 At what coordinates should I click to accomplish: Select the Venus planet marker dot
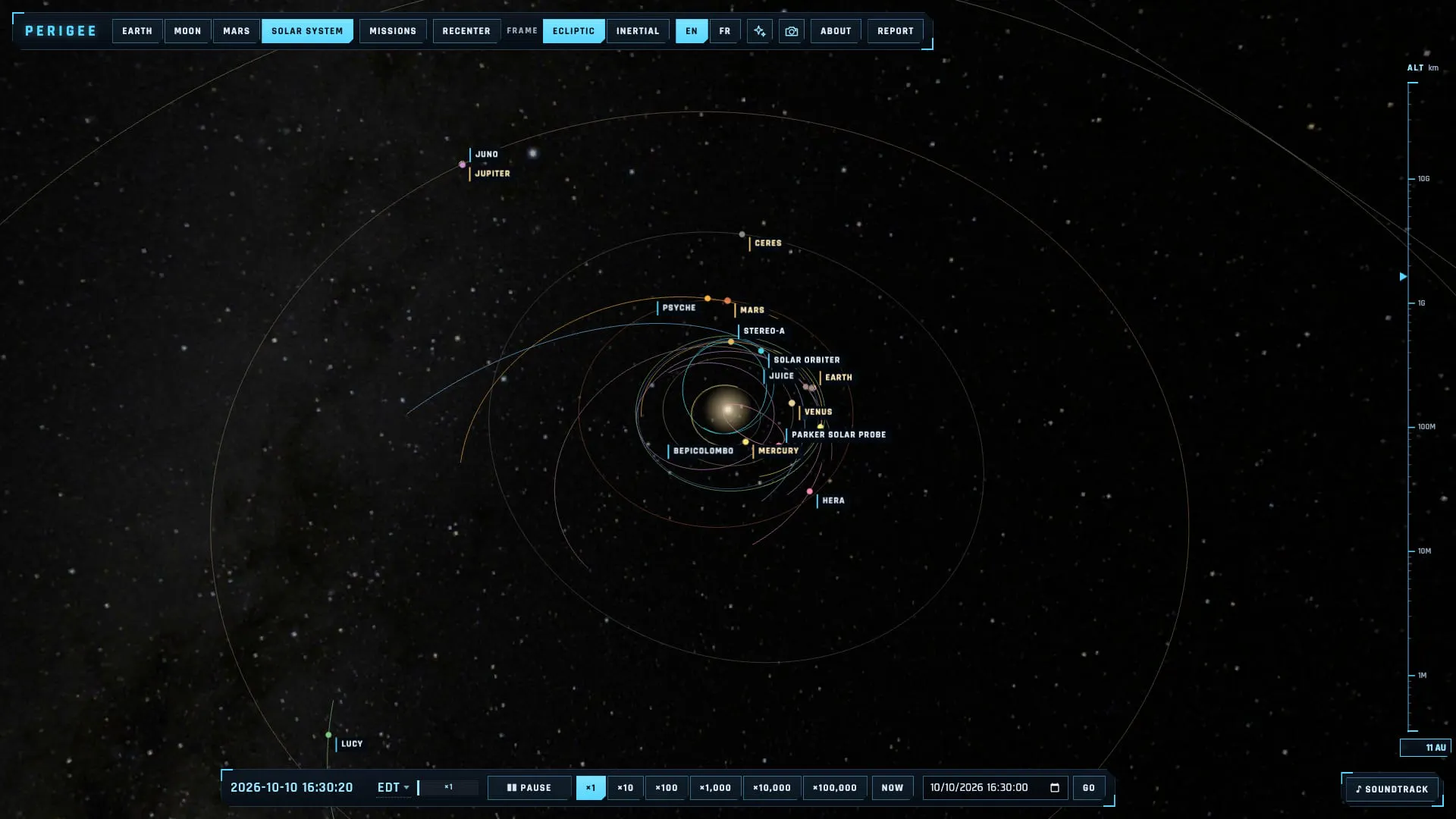[792, 403]
